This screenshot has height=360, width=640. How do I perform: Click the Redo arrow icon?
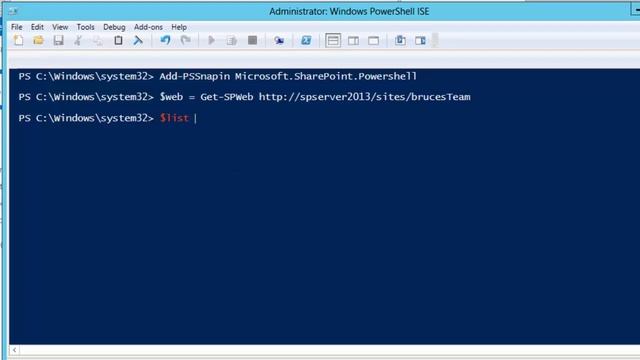click(x=185, y=40)
